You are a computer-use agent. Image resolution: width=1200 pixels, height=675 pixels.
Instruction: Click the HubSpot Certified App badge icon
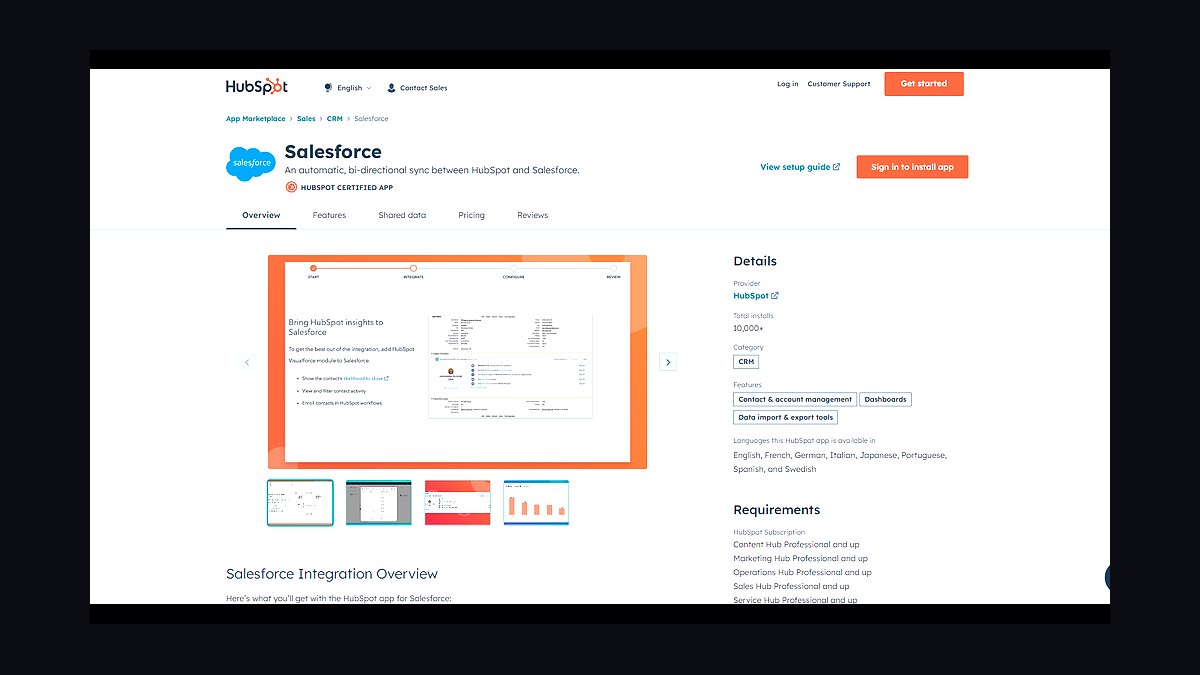[x=291, y=187]
